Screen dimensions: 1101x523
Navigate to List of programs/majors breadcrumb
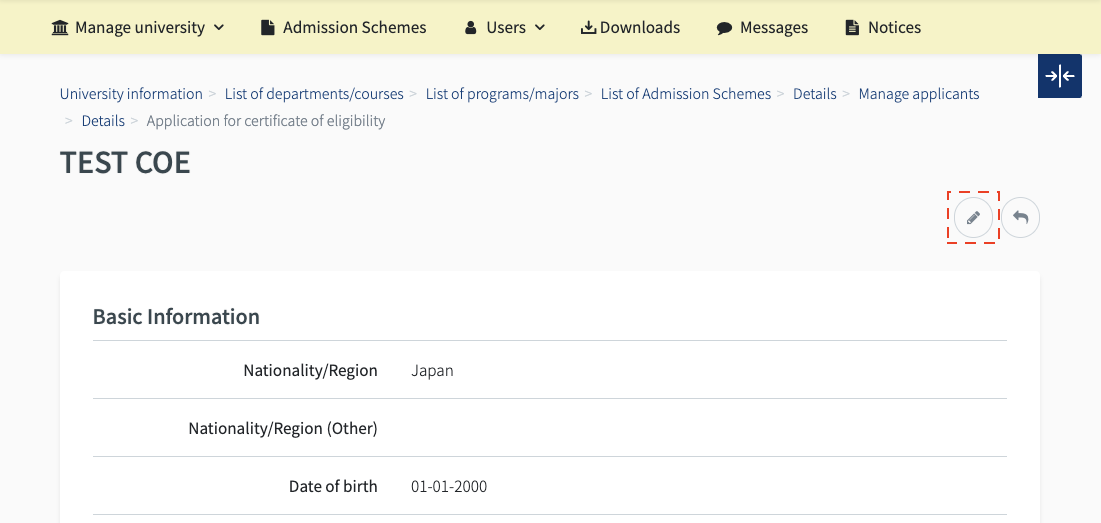502,94
